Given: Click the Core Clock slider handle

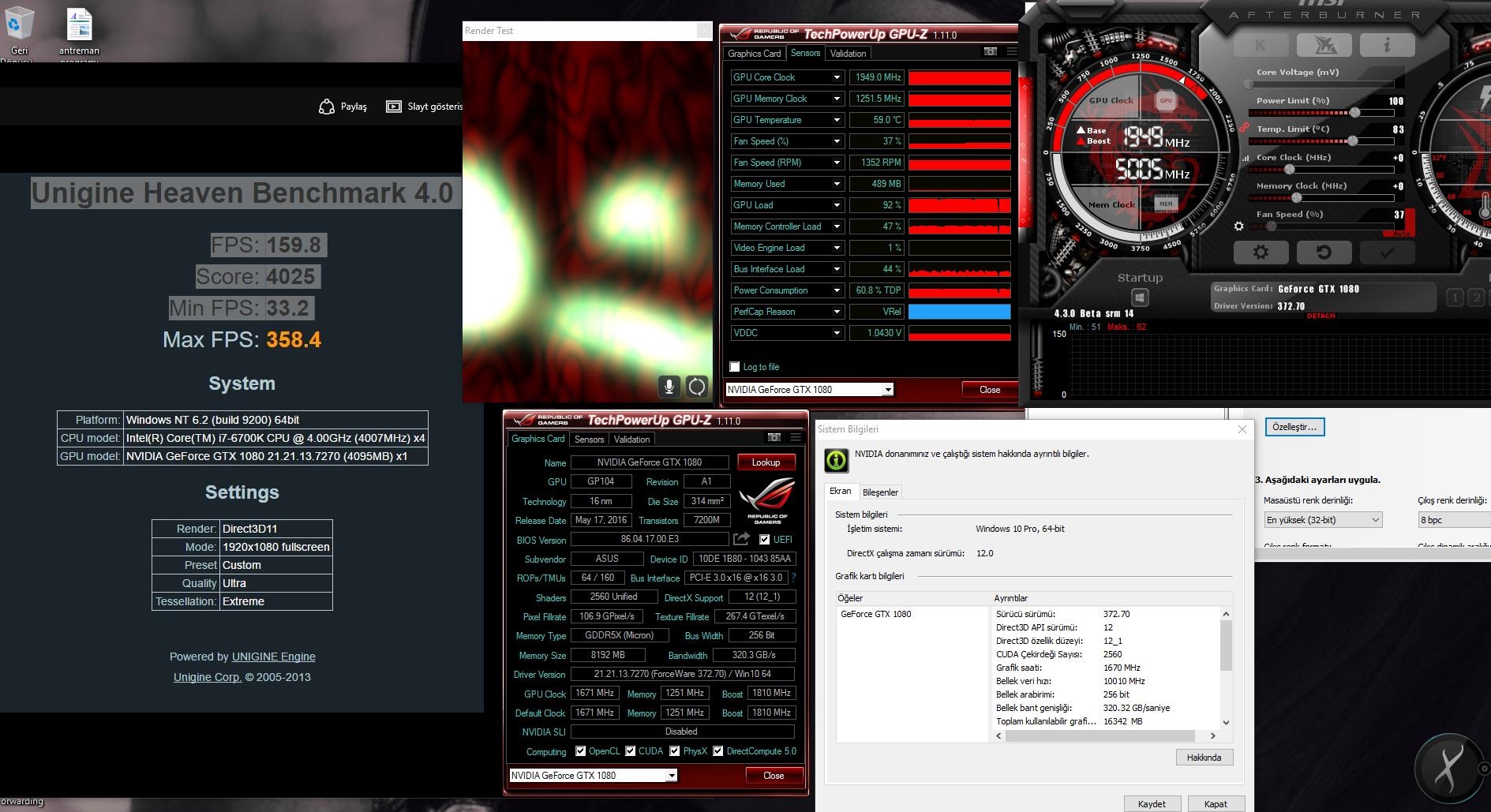Looking at the screenshot, I should (1289, 170).
